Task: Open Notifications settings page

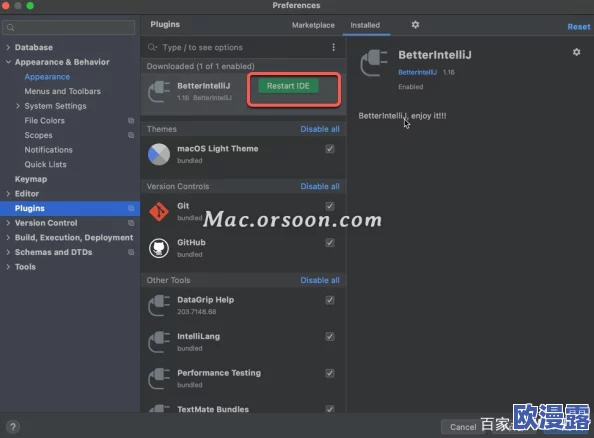Action: pyautogui.click(x=48, y=150)
